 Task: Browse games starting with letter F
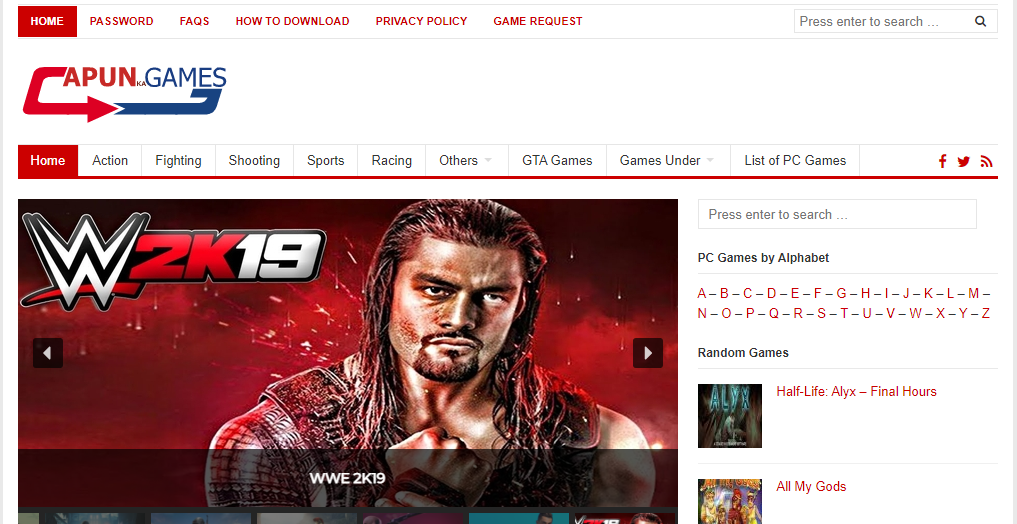(x=817, y=293)
